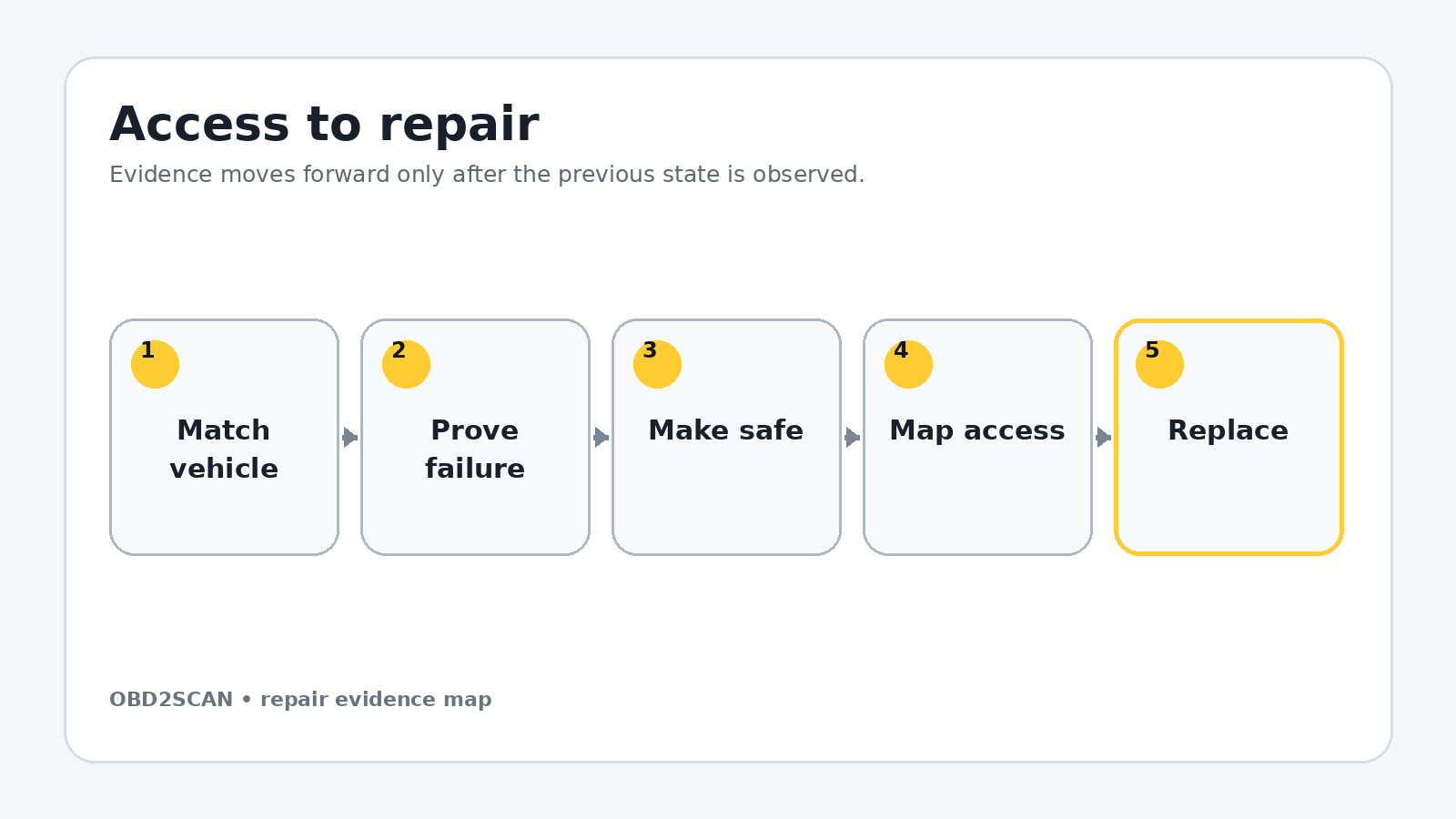Image resolution: width=1456 pixels, height=819 pixels.
Task: Click the evidence subtitle text line
Action: coord(487,174)
